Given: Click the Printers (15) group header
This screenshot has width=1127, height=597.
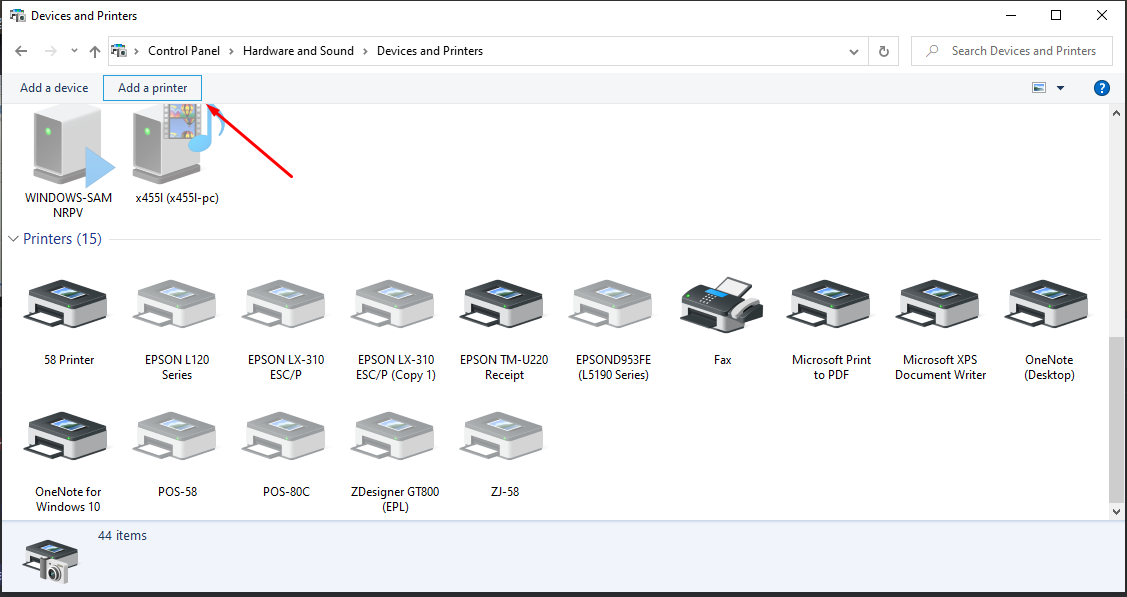Looking at the screenshot, I should click(63, 239).
